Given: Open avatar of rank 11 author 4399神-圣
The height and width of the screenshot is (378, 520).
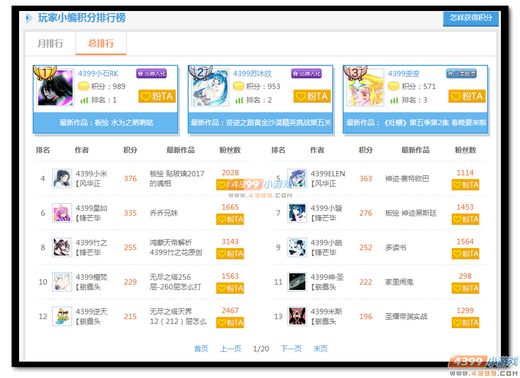Looking at the screenshot, I should [297, 282].
